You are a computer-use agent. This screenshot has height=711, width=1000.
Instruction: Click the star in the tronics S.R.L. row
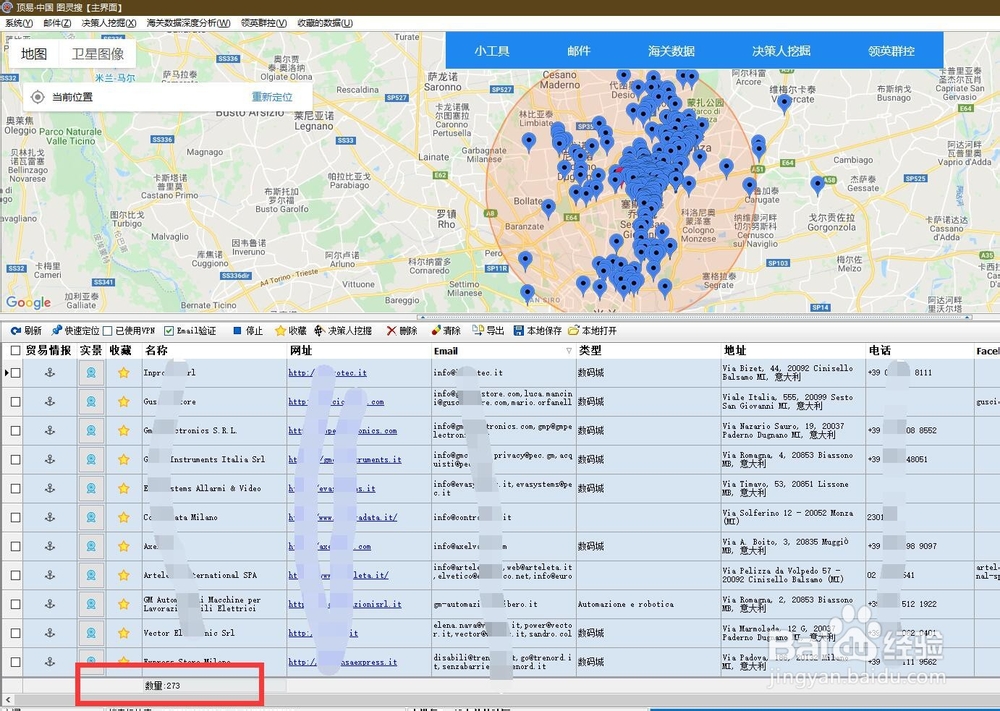(124, 430)
